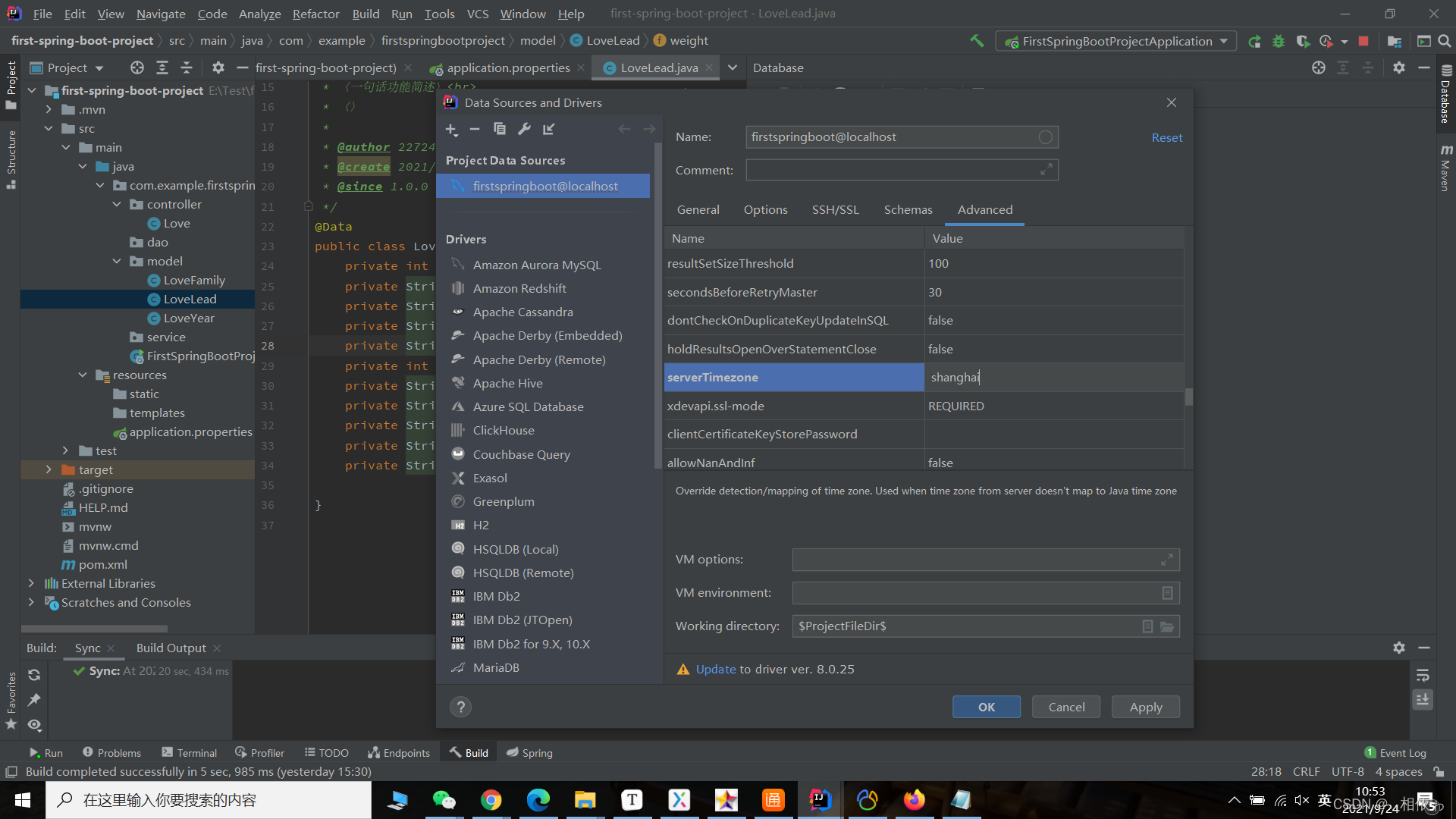Expand the .mvn folder
The height and width of the screenshot is (819, 1456).
tap(49, 109)
